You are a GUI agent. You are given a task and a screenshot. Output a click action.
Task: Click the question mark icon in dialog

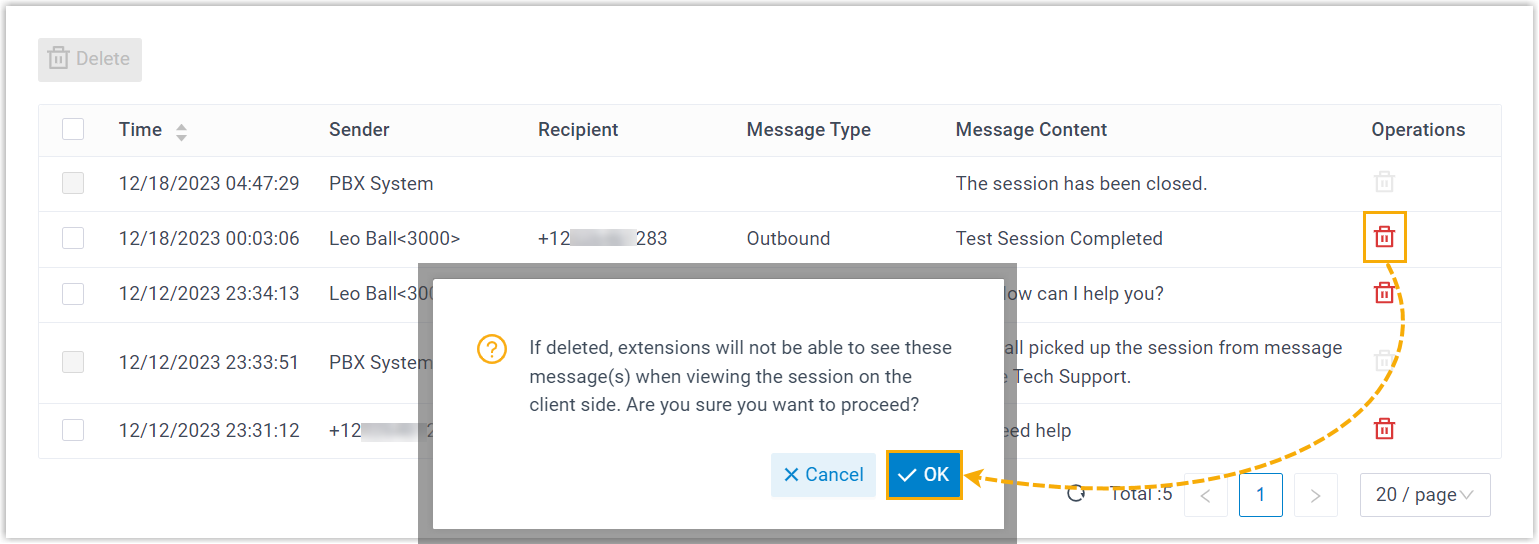[x=492, y=349]
